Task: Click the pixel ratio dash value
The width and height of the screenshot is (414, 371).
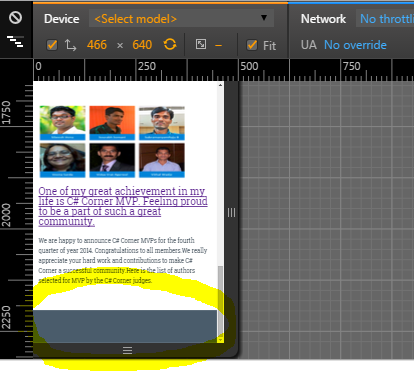Action: click(x=218, y=45)
